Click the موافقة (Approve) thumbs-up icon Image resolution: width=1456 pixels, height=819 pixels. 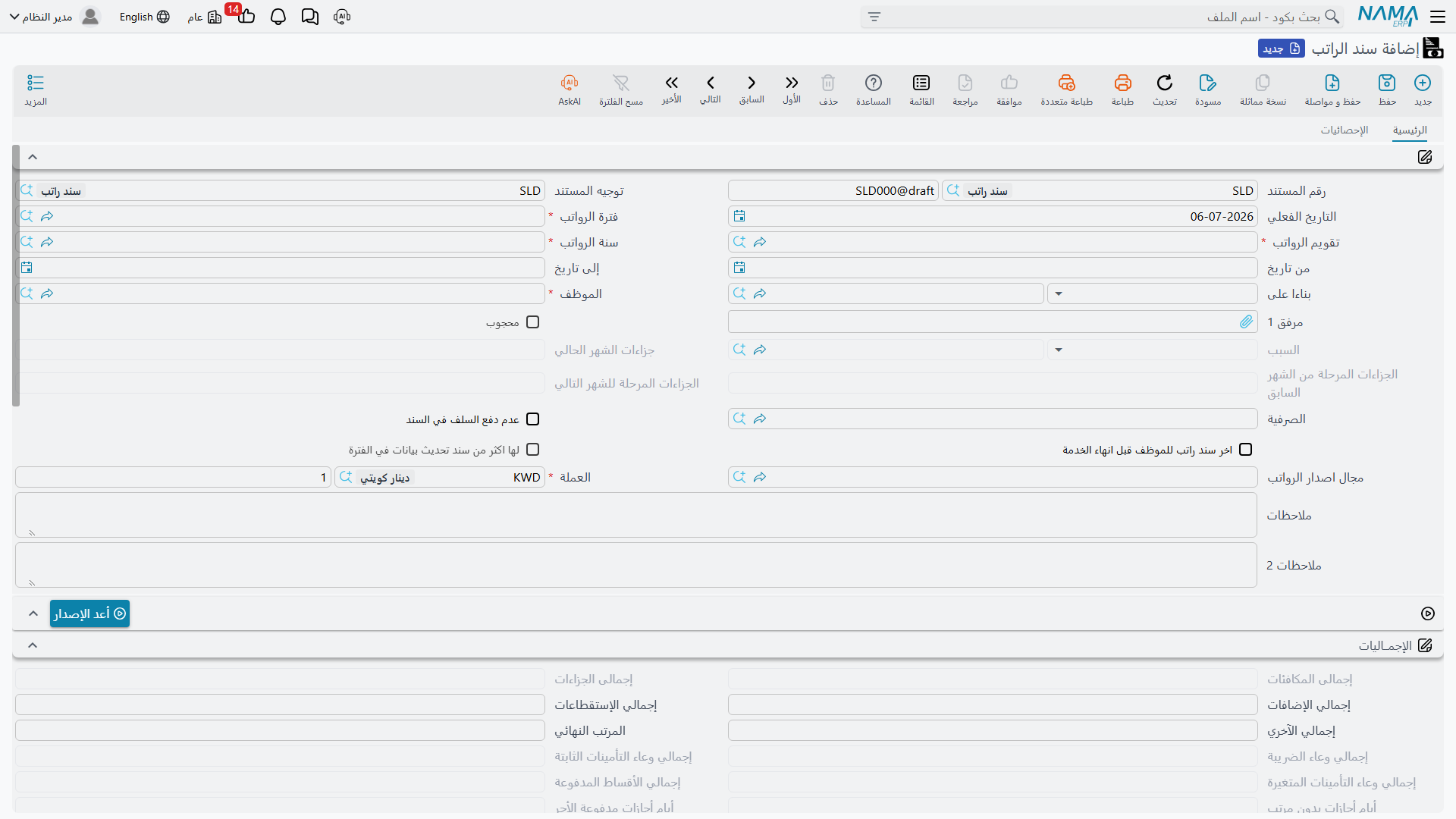tap(1009, 83)
